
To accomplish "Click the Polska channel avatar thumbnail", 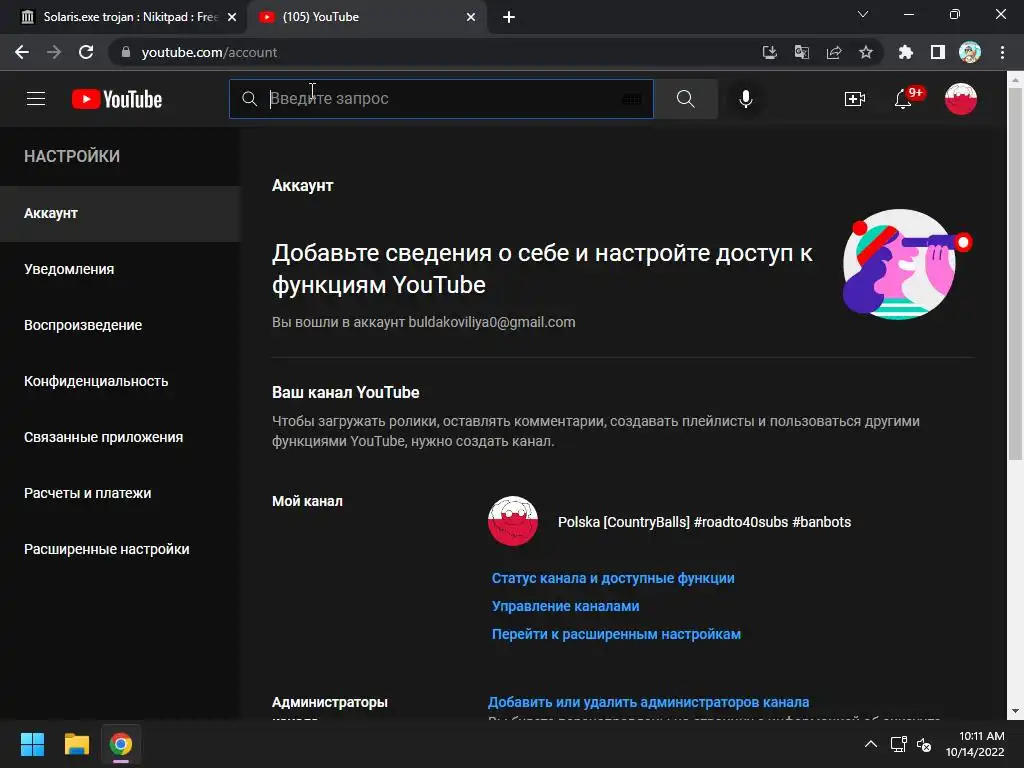I will click(513, 521).
